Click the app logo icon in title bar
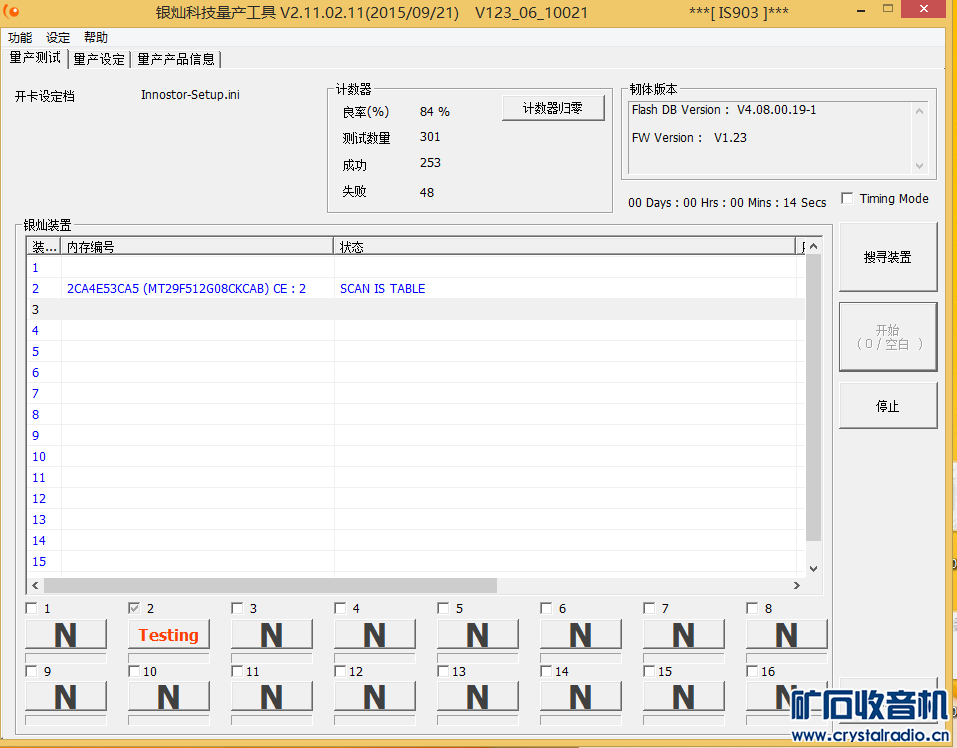The image size is (957, 748). (x=12, y=12)
